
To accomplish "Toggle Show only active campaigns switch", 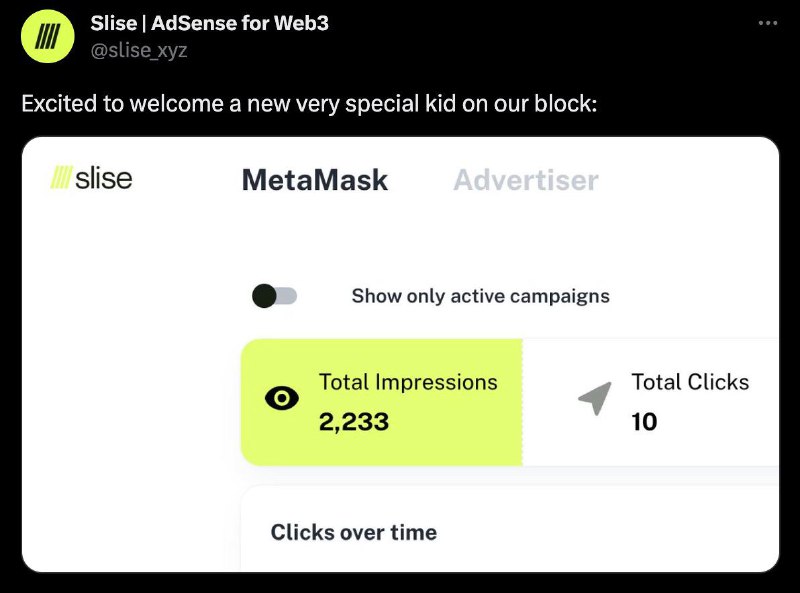I will pos(274,296).
